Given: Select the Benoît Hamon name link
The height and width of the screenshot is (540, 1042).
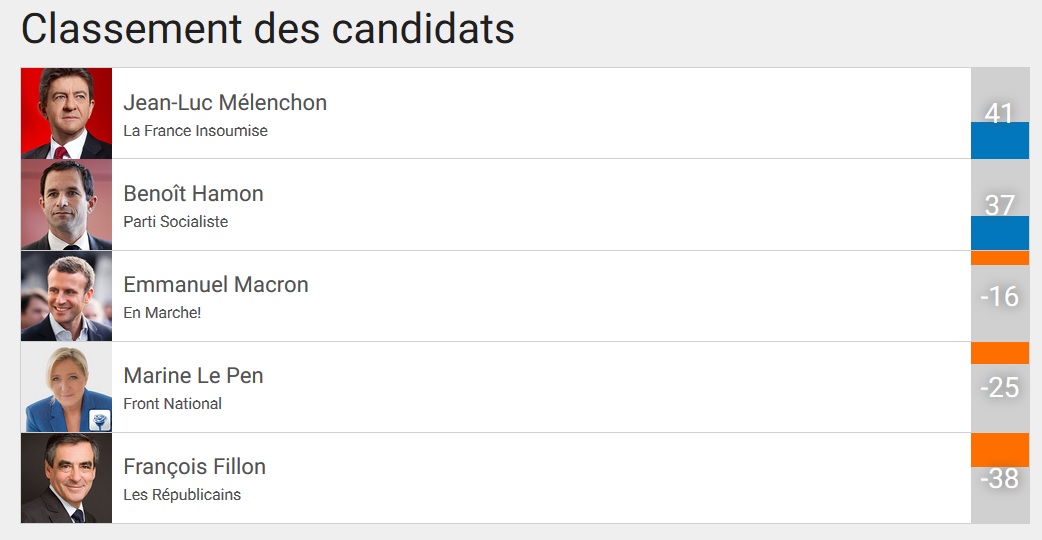Looking at the screenshot, I should (193, 194).
